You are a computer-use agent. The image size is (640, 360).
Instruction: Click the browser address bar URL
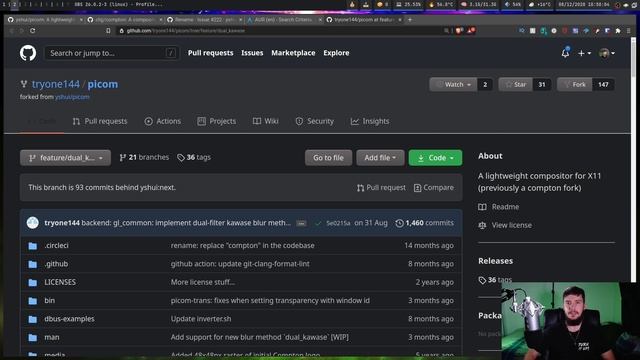point(186,31)
